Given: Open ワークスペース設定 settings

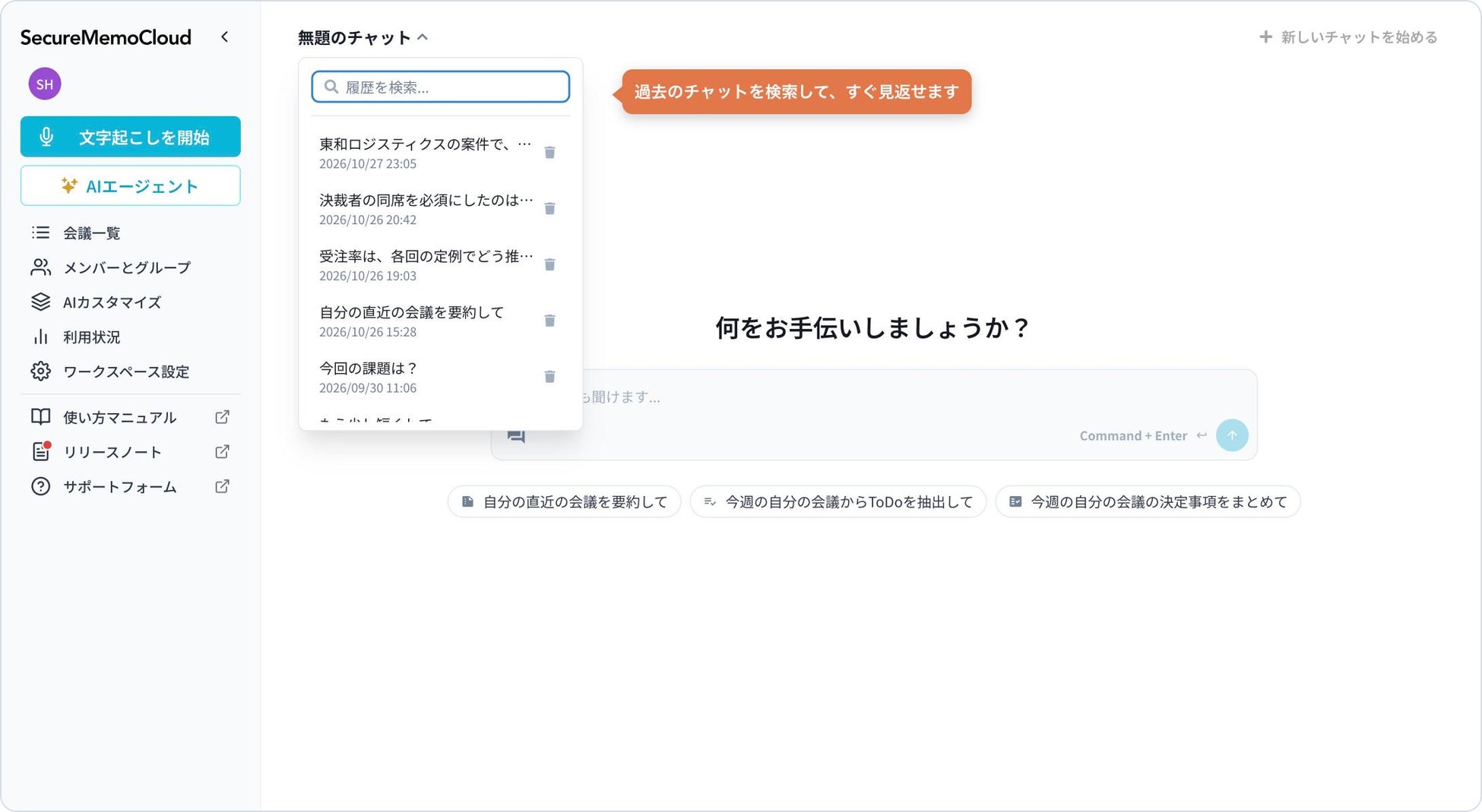Looking at the screenshot, I should (x=131, y=371).
